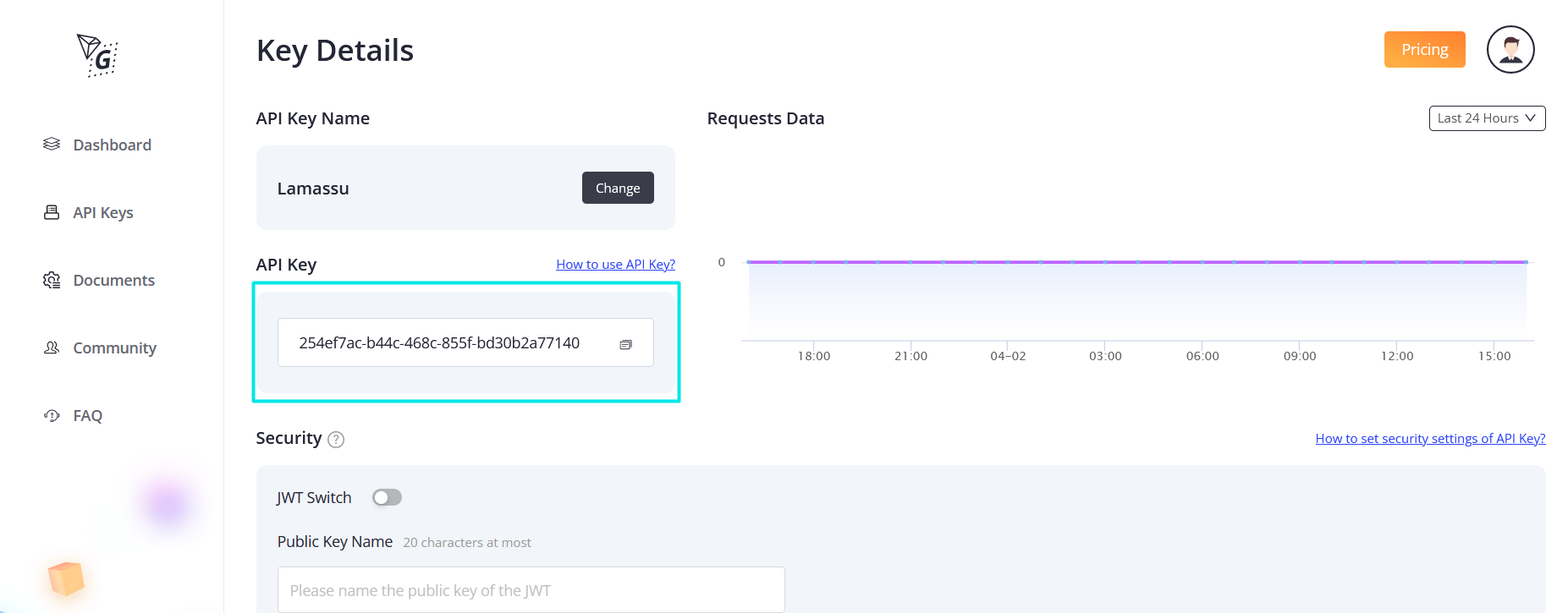Go to Dashboard menu item
The image size is (1568, 613).
pos(112,145)
